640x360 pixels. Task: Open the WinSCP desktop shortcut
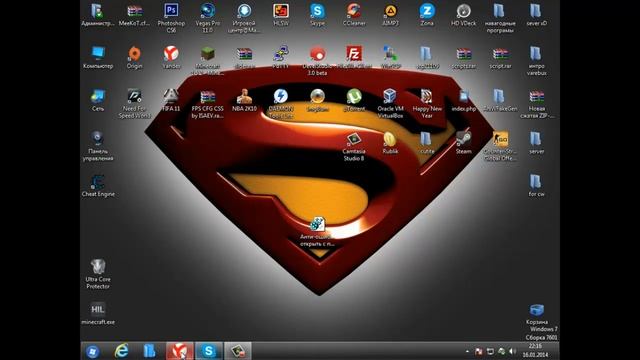pyautogui.click(x=391, y=54)
